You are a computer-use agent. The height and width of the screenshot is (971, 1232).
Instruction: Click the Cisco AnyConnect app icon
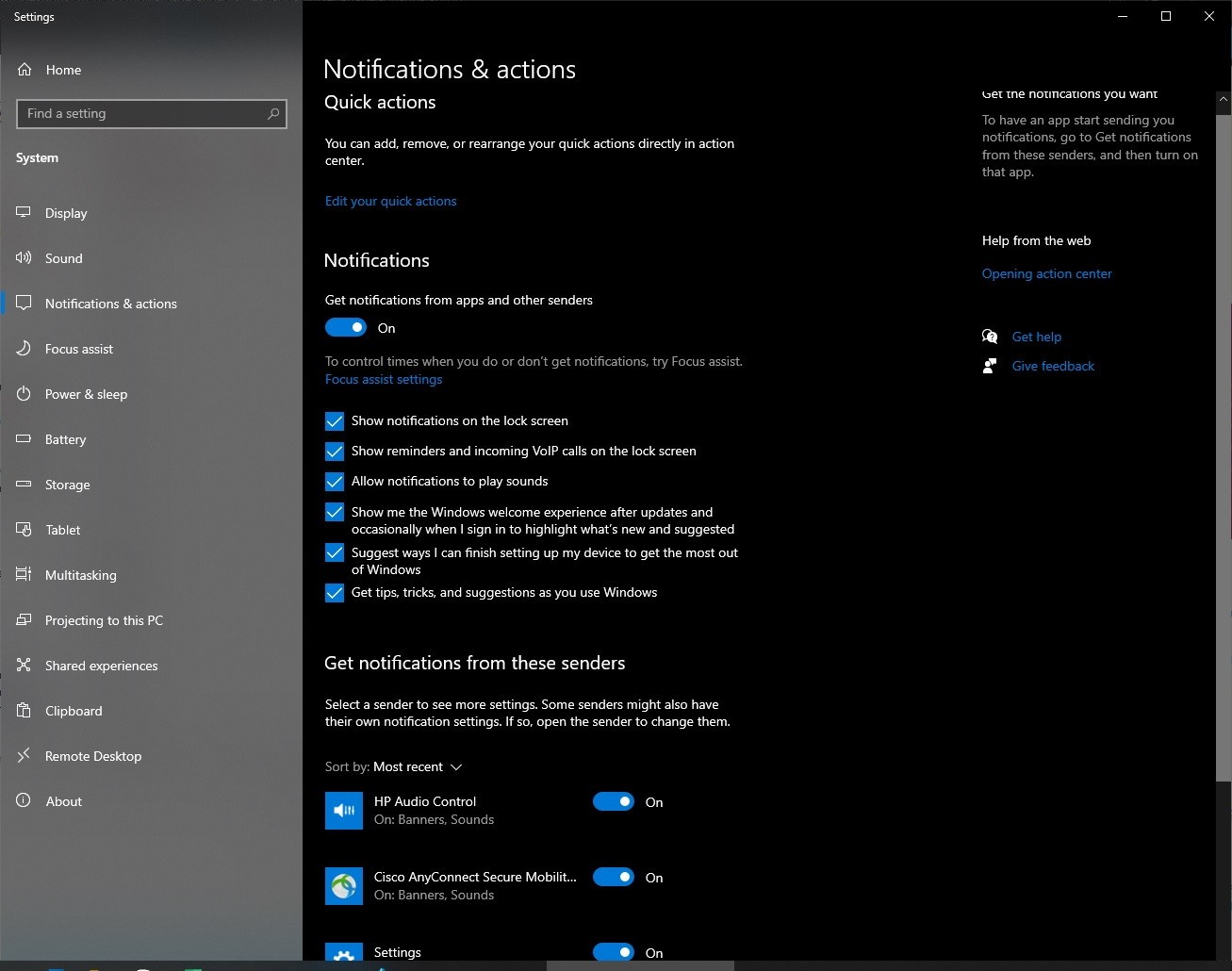[343, 885]
